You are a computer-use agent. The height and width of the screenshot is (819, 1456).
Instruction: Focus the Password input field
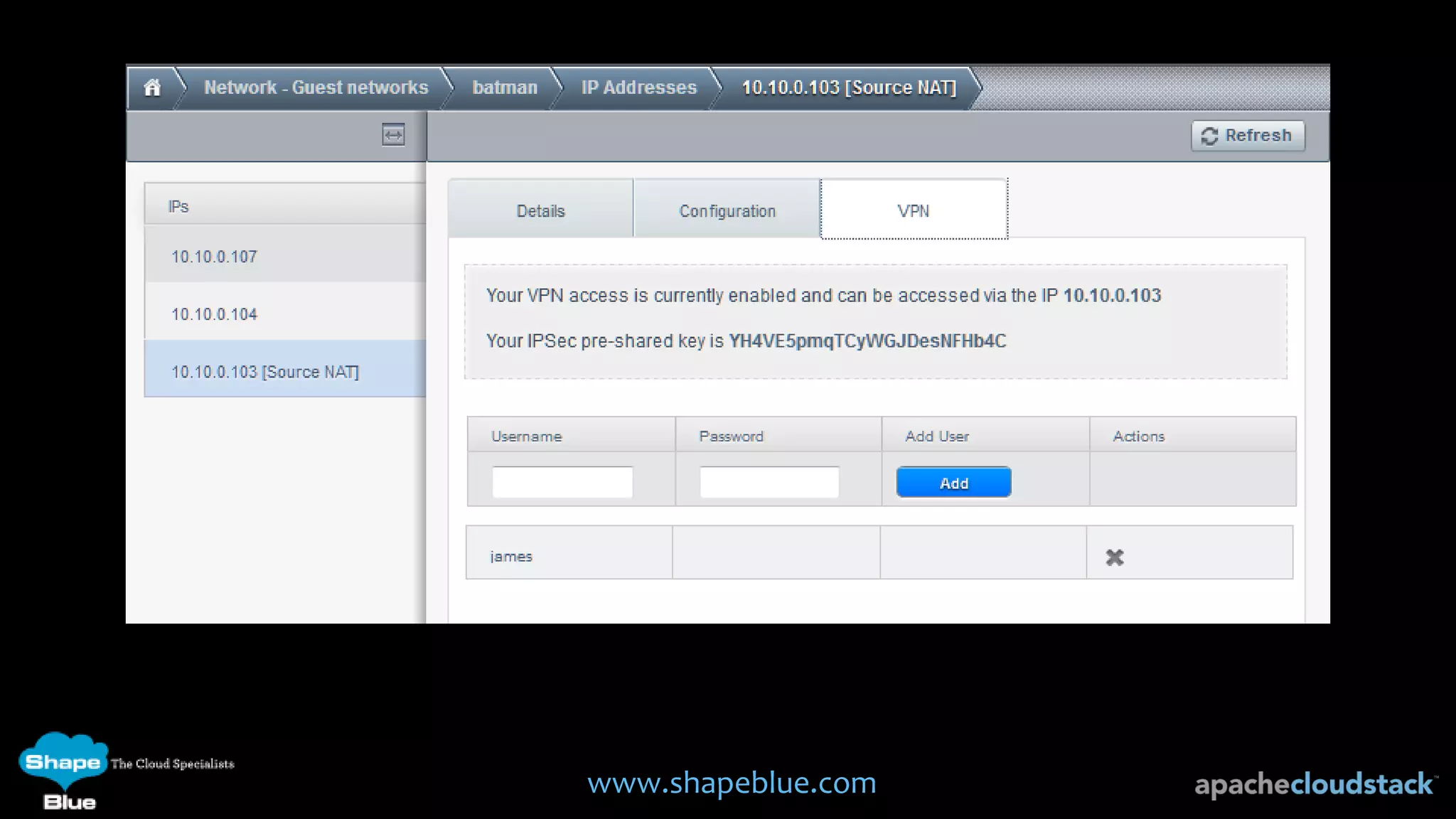[x=769, y=482]
